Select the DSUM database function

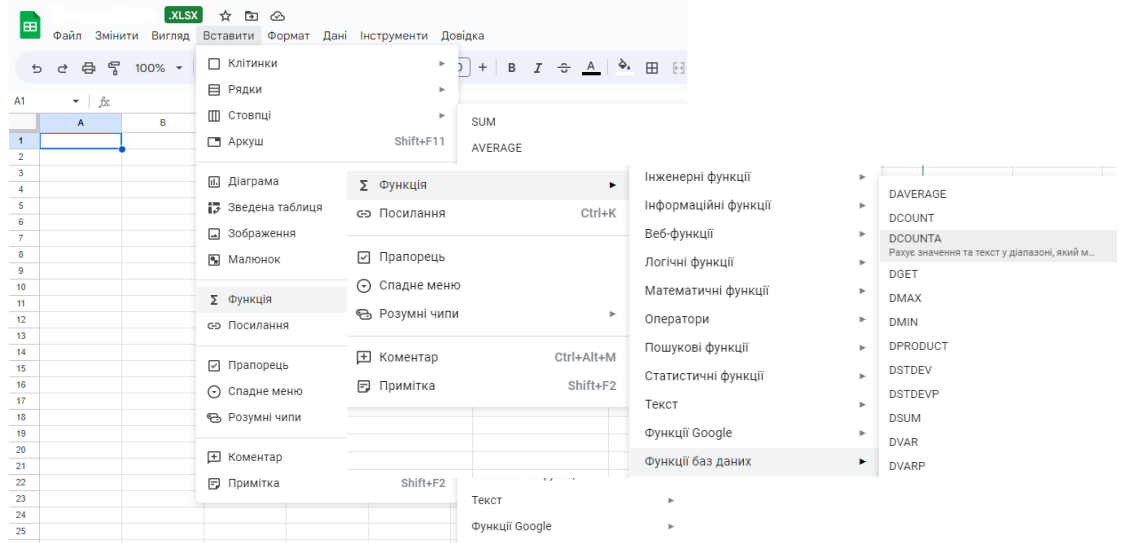click(x=904, y=418)
